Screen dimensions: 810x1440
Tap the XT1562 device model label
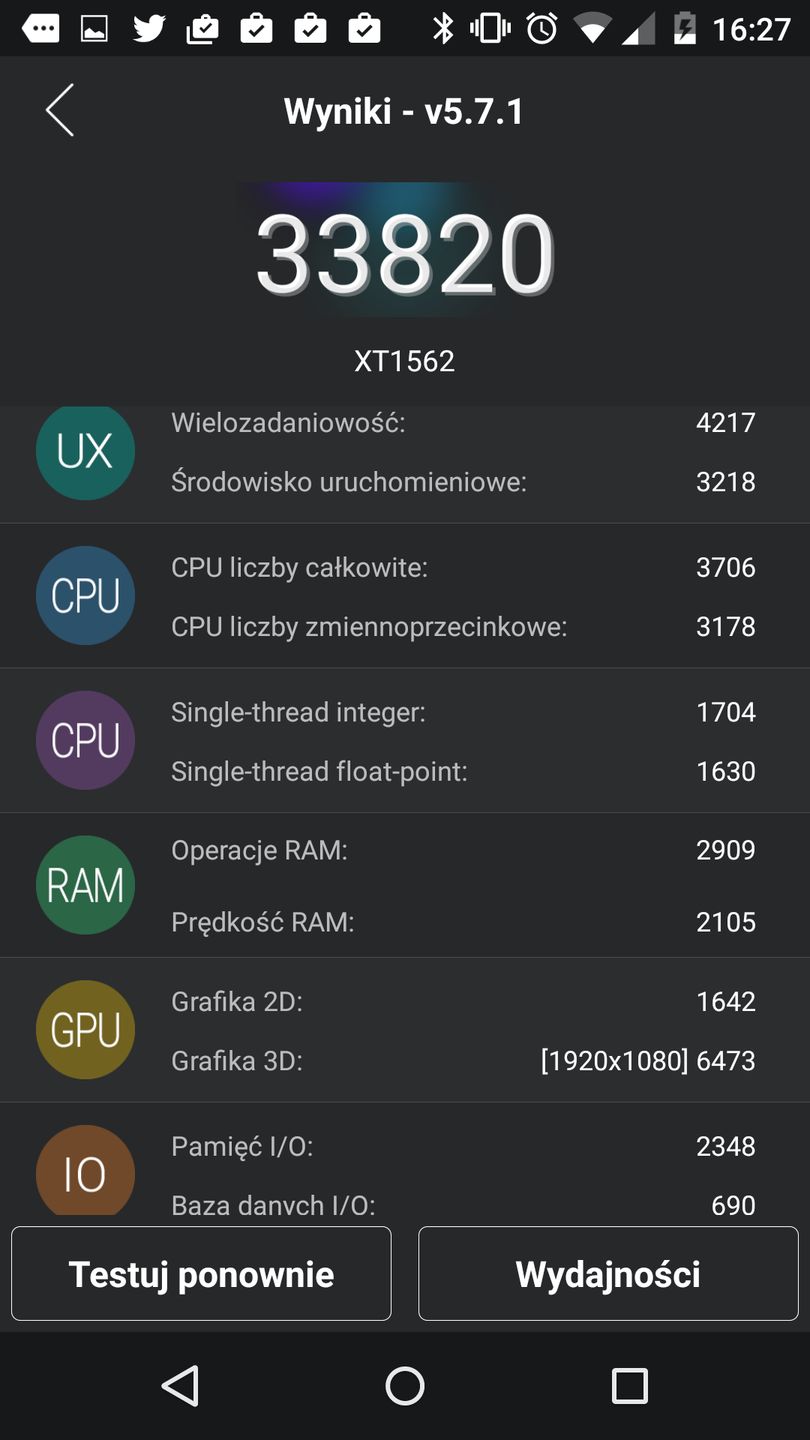point(405,361)
